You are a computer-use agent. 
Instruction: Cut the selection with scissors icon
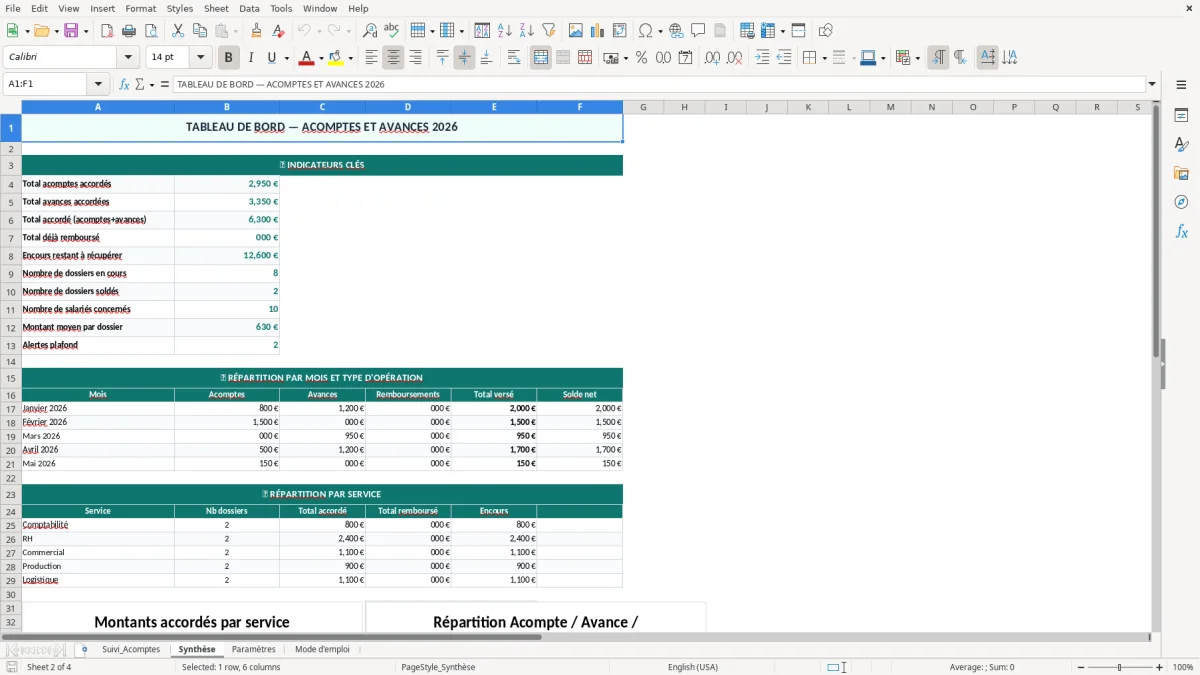(178, 31)
